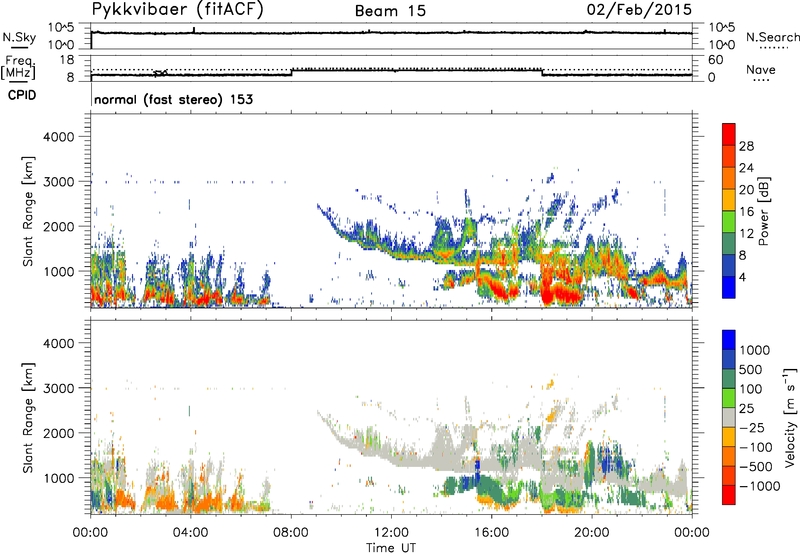
Task: Click the "-25" label on Velocity colorbar
Action: click(x=751, y=427)
